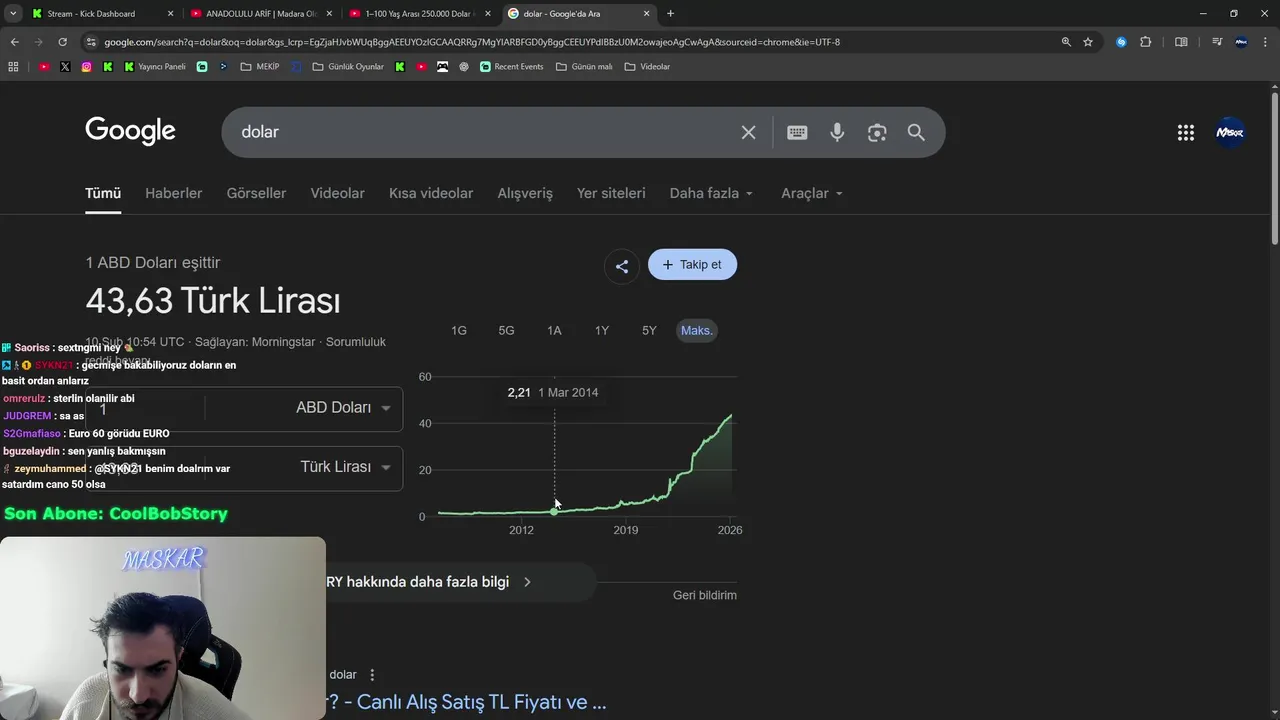Open the Recent Events bookmark
The image size is (1280, 720).
[511, 67]
